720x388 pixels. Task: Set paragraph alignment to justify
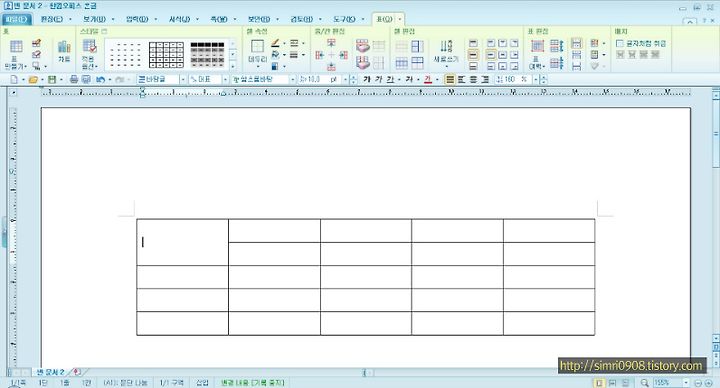pos(450,79)
